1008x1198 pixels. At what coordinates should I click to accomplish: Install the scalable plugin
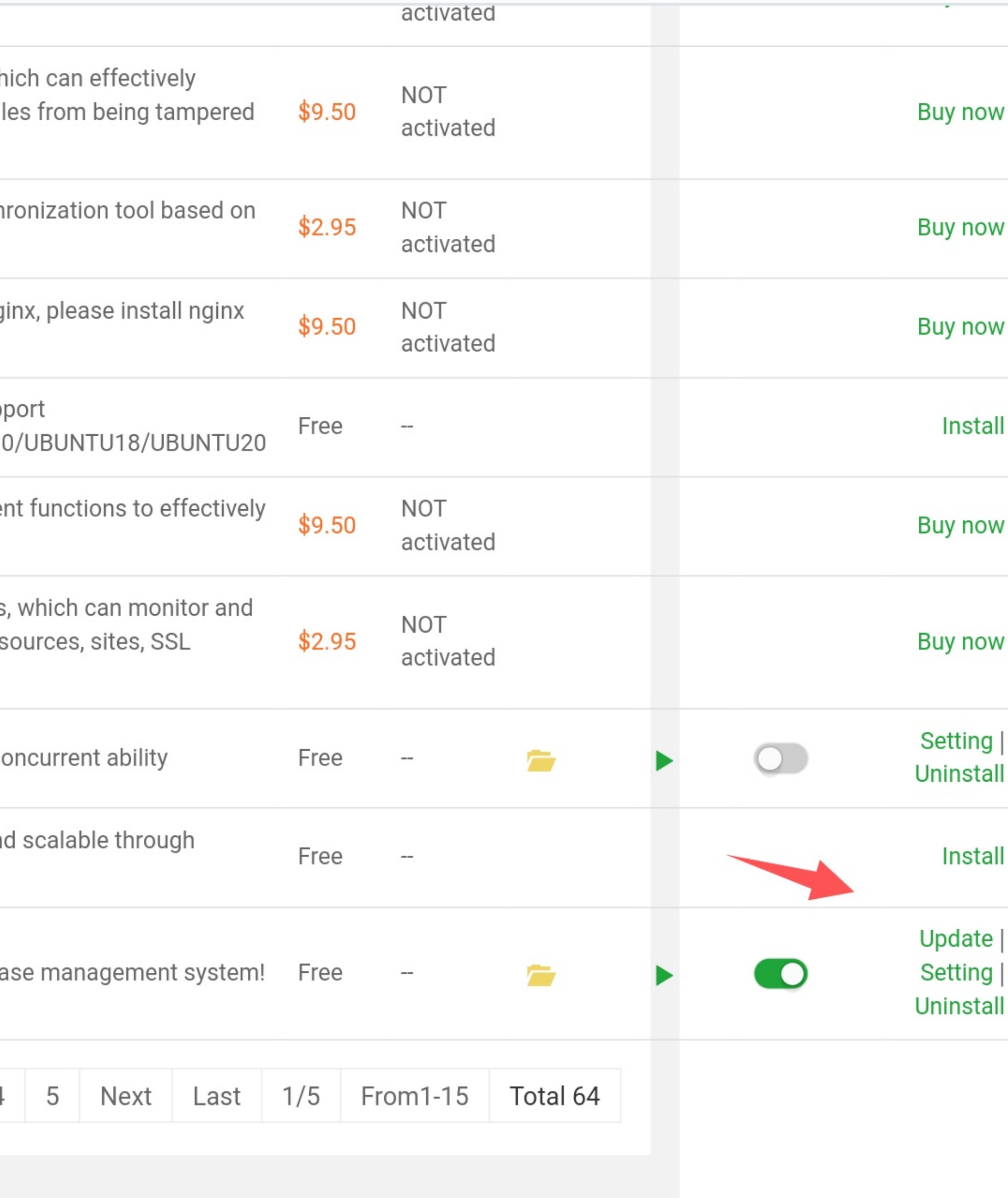tap(973, 856)
